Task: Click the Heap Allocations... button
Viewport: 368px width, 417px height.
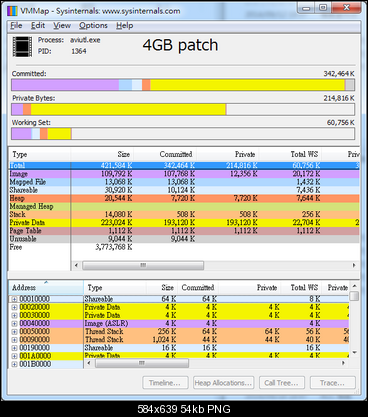Action: [x=223, y=383]
